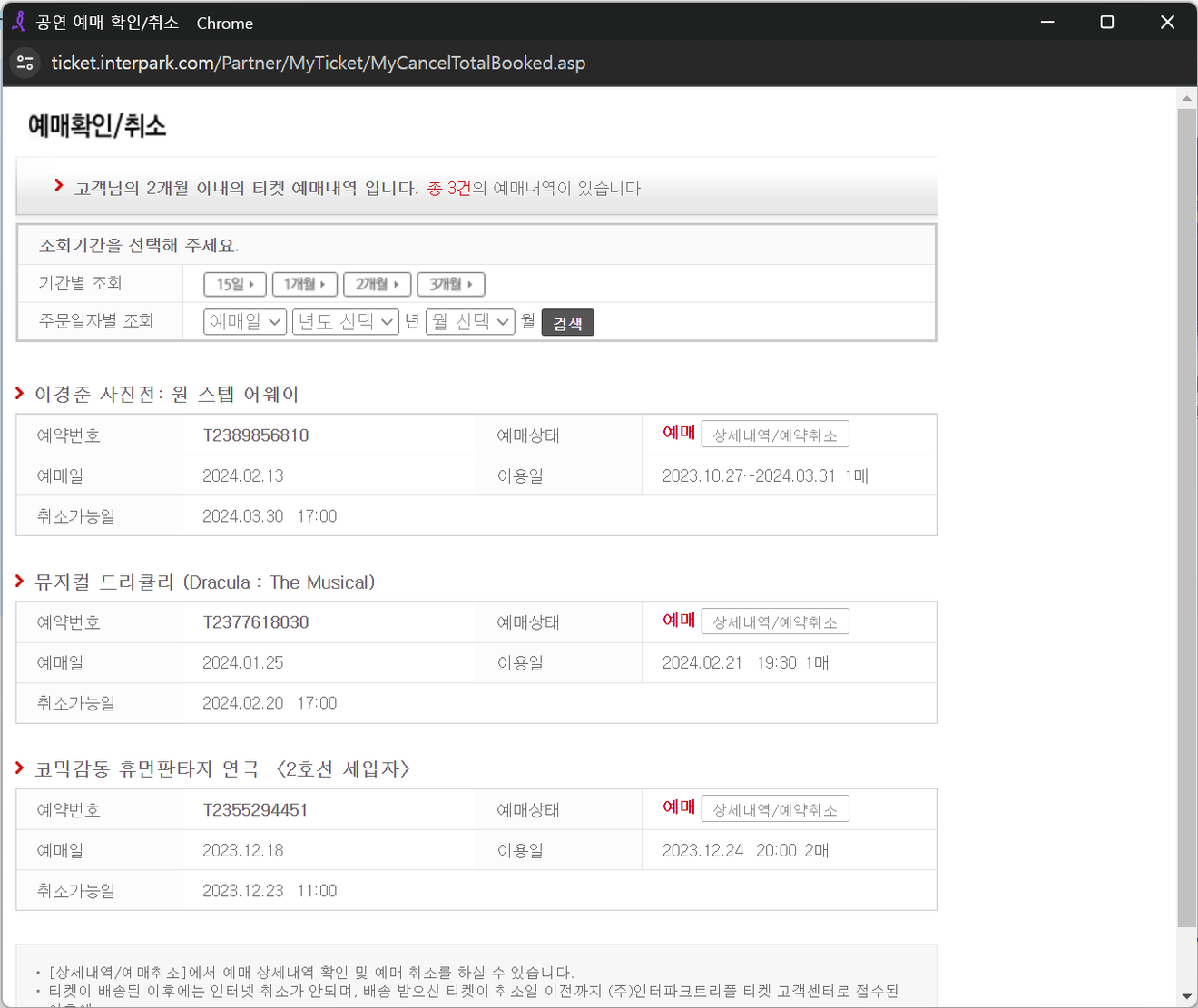The width and height of the screenshot is (1198, 1008).
Task: Click usage date 2023.10.27~2024.03.31 1매
Action: pos(765,475)
